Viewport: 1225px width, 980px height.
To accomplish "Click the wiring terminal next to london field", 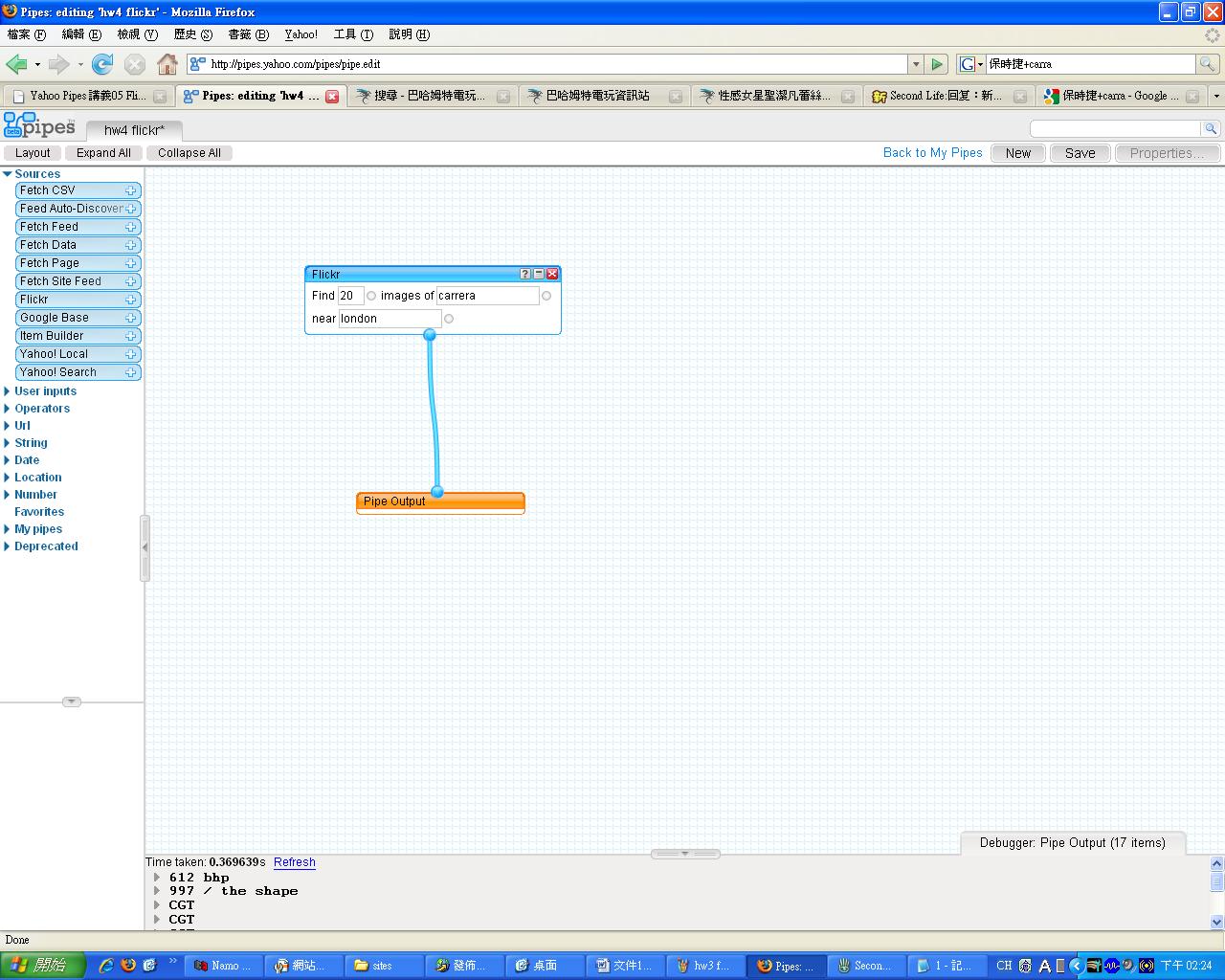I will [x=449, y=319].
